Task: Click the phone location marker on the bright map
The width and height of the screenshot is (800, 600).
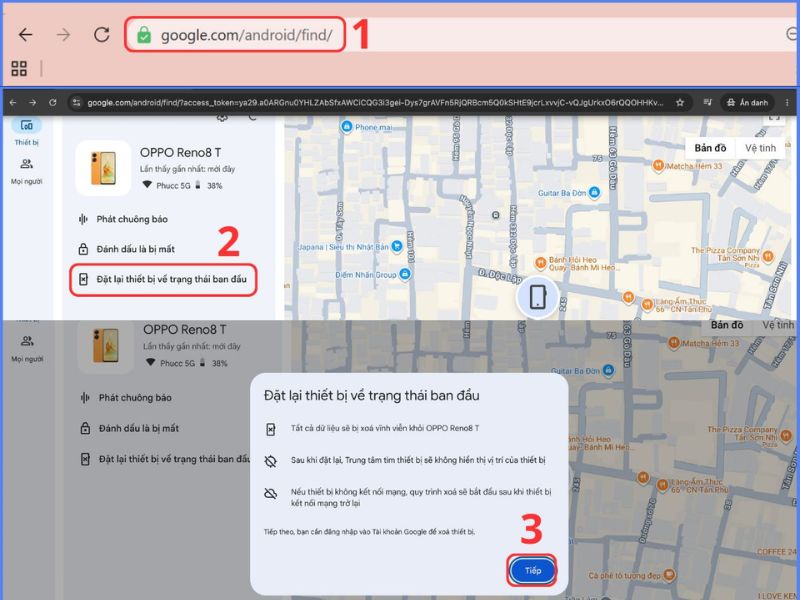Action: (x=538, y=297)
